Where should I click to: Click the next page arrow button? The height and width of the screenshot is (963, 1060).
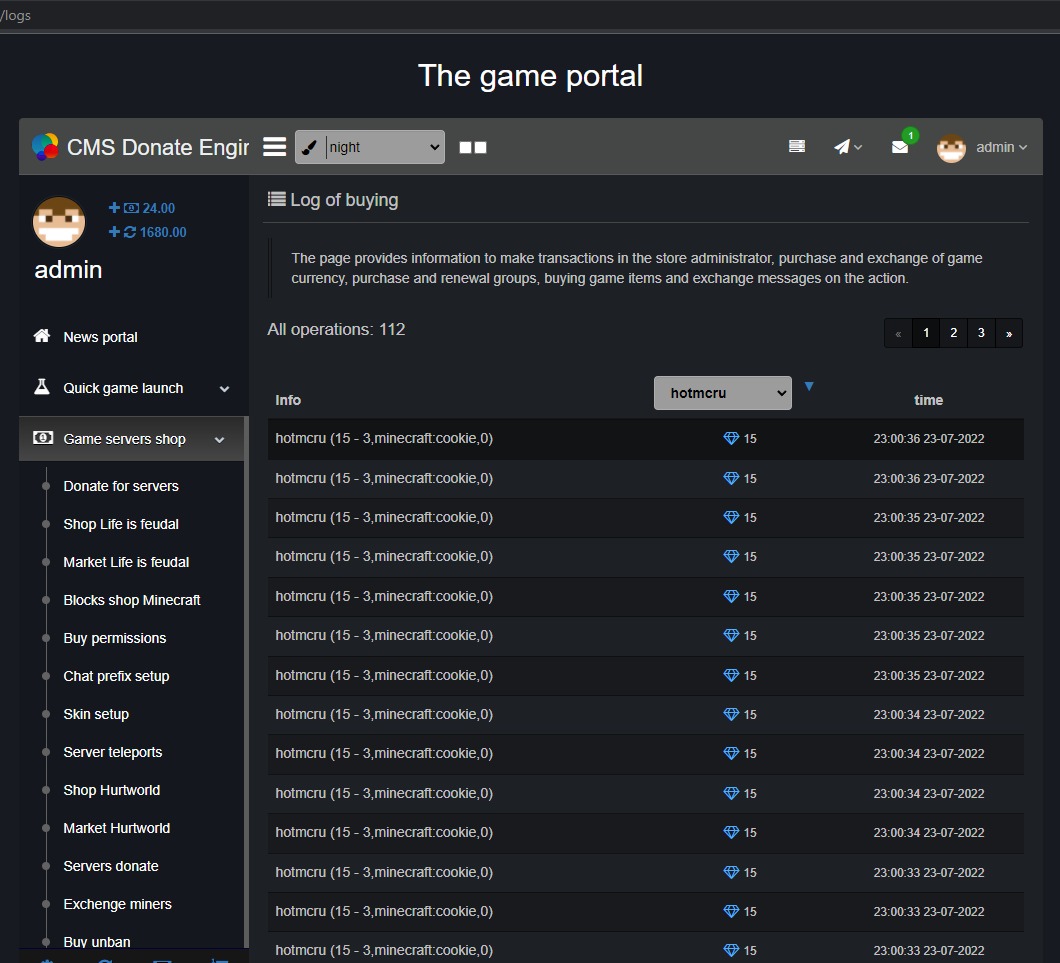(x=1008, y=333)
